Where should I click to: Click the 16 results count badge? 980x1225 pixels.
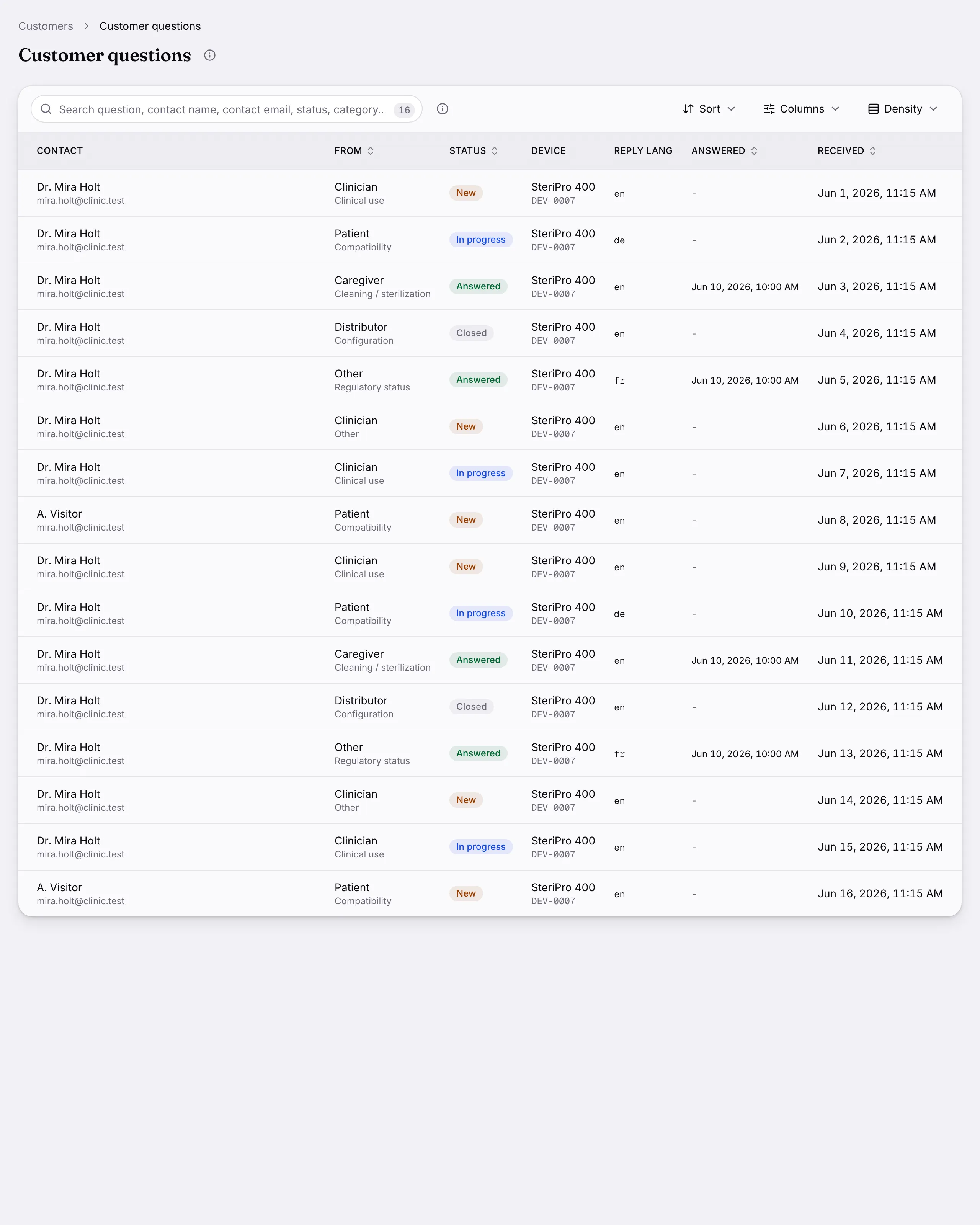(x=404, y=109)
